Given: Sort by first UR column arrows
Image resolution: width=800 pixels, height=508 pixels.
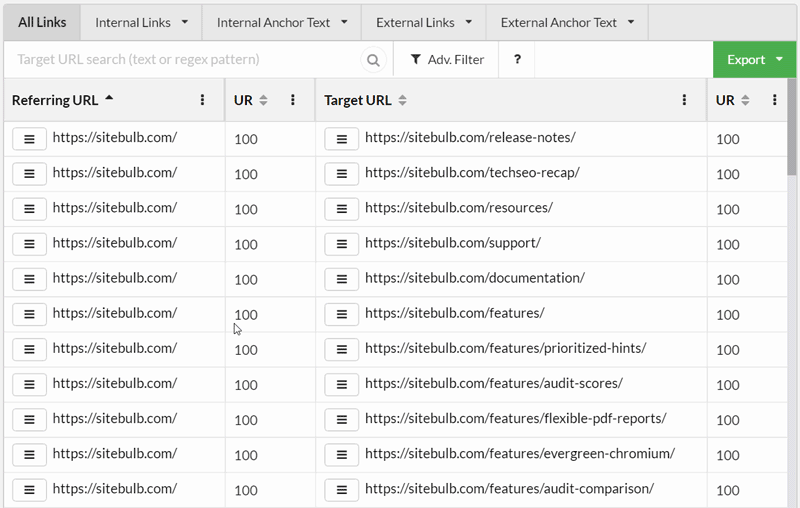Looking at the screenshot, I should pos(263,100).
